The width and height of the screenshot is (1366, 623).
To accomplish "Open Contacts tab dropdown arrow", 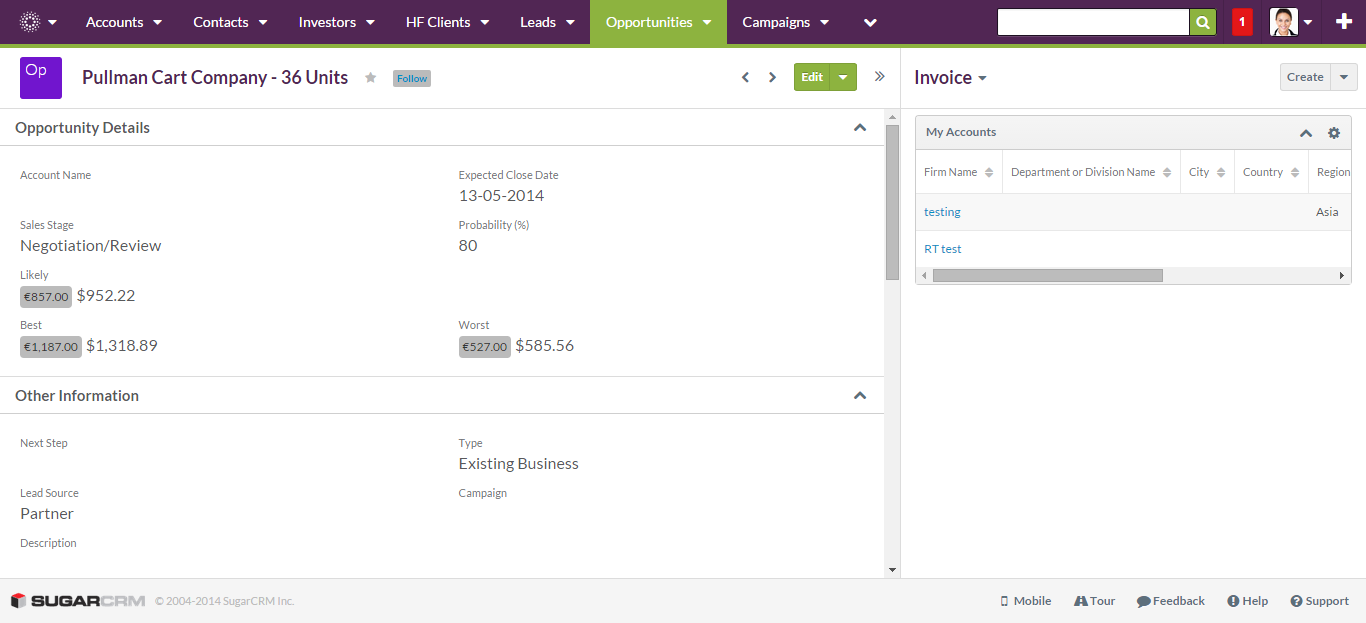I will (x=263, y=22).
